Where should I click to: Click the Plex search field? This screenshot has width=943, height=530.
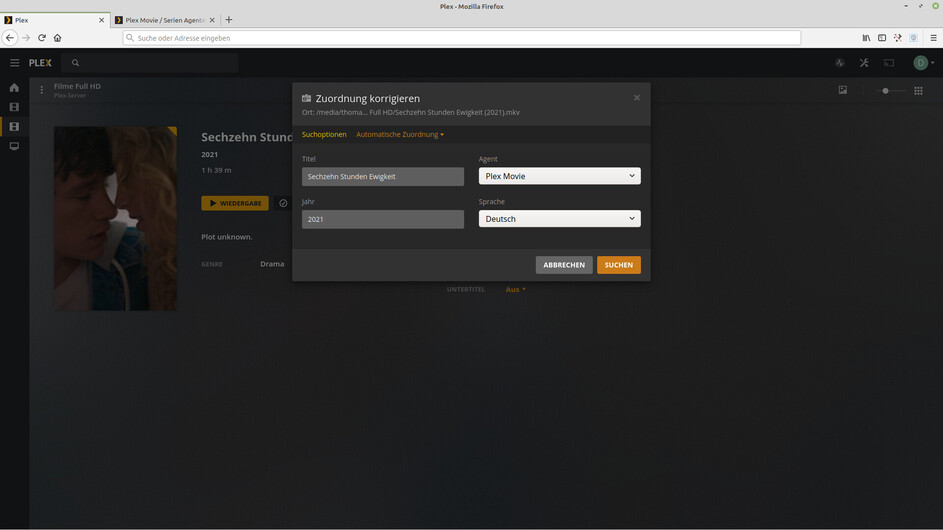pos(150,63)
